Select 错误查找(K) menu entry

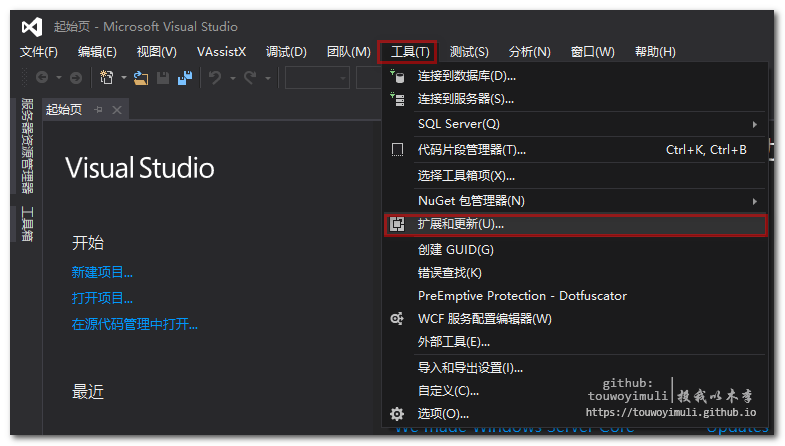[x=575, y=273]
